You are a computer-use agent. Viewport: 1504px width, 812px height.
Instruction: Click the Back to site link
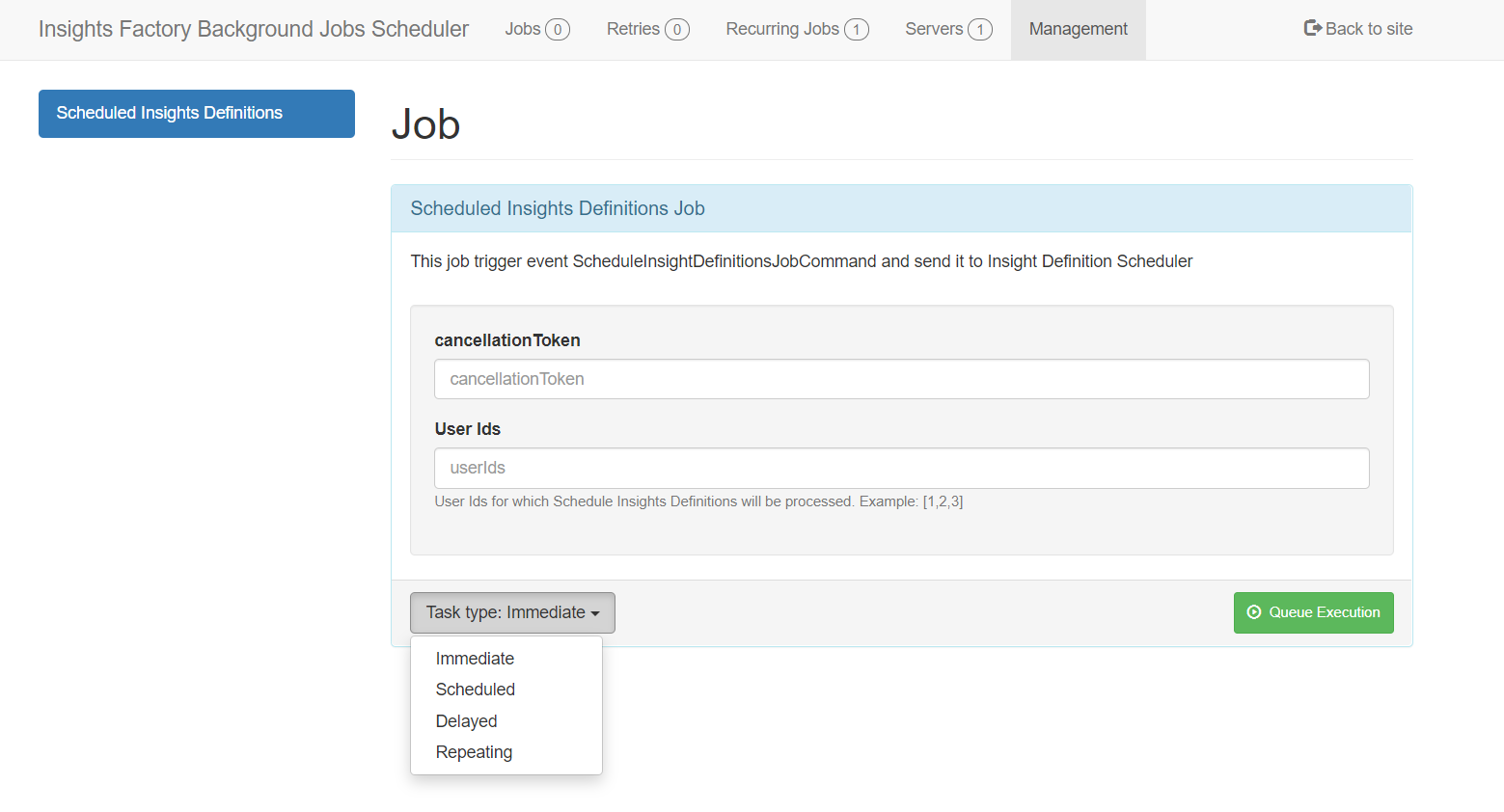point(1368,29)
